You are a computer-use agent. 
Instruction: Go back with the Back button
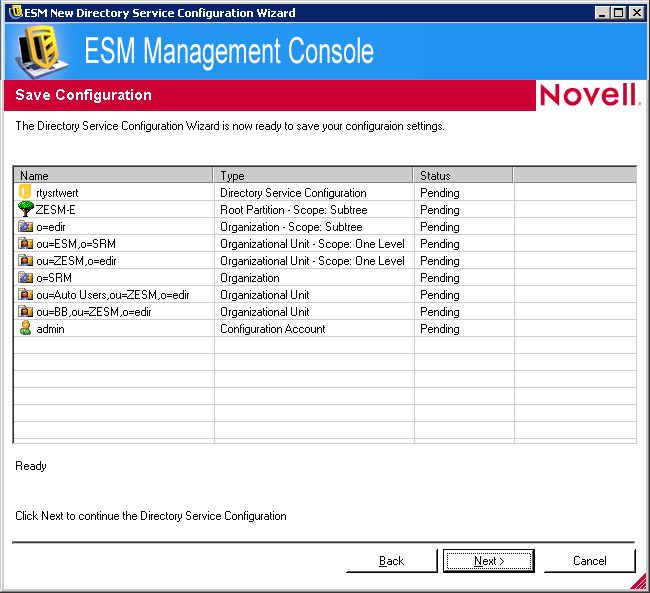tap(391, 561)
